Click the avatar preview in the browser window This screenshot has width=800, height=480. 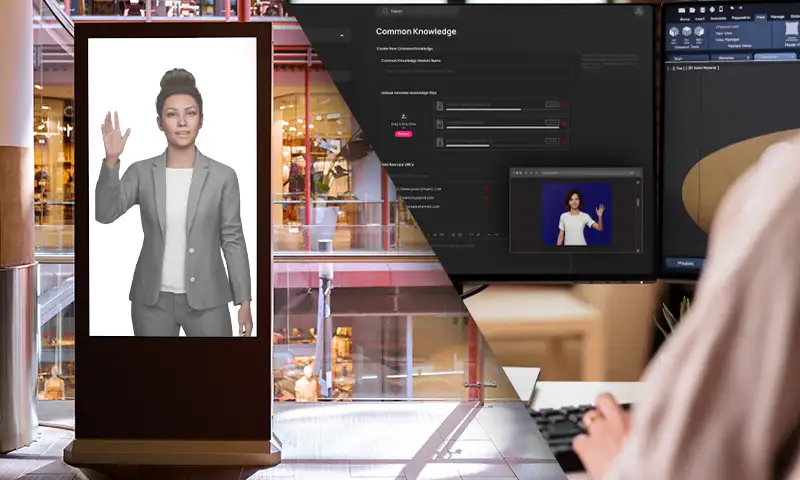click(x=575, y=214)
